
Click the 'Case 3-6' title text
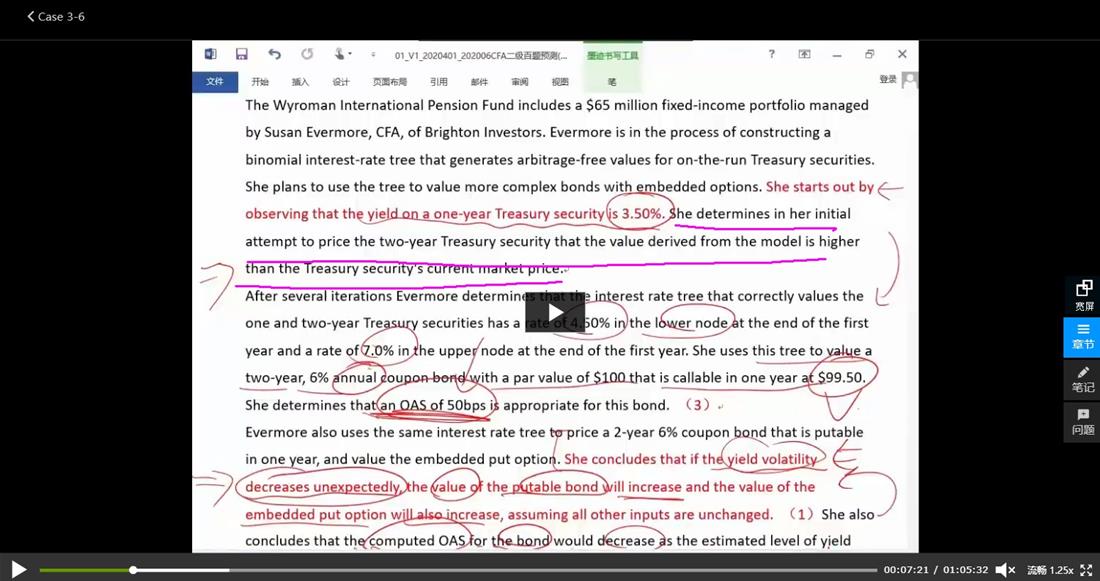click(x=61, y=16)
